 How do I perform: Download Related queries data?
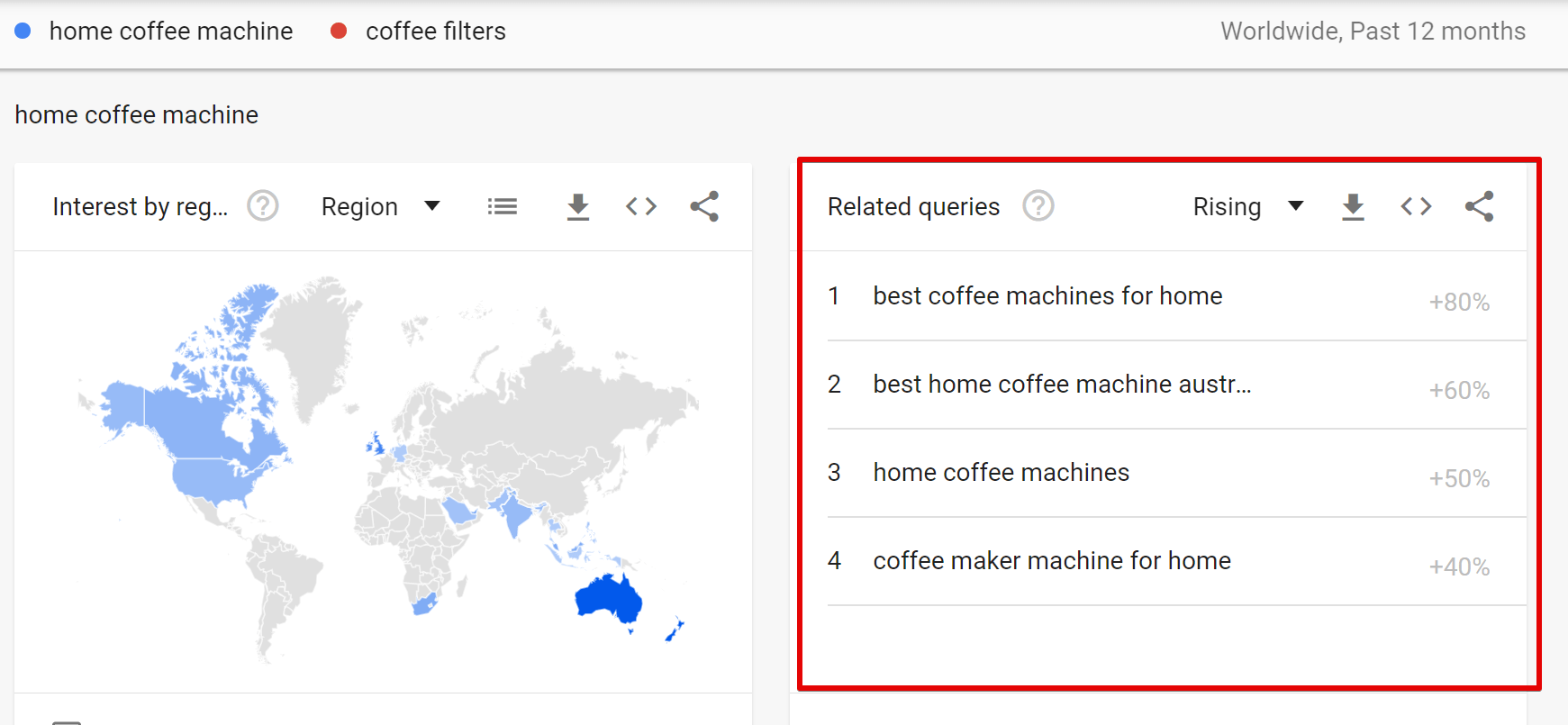pos(1353,207)
